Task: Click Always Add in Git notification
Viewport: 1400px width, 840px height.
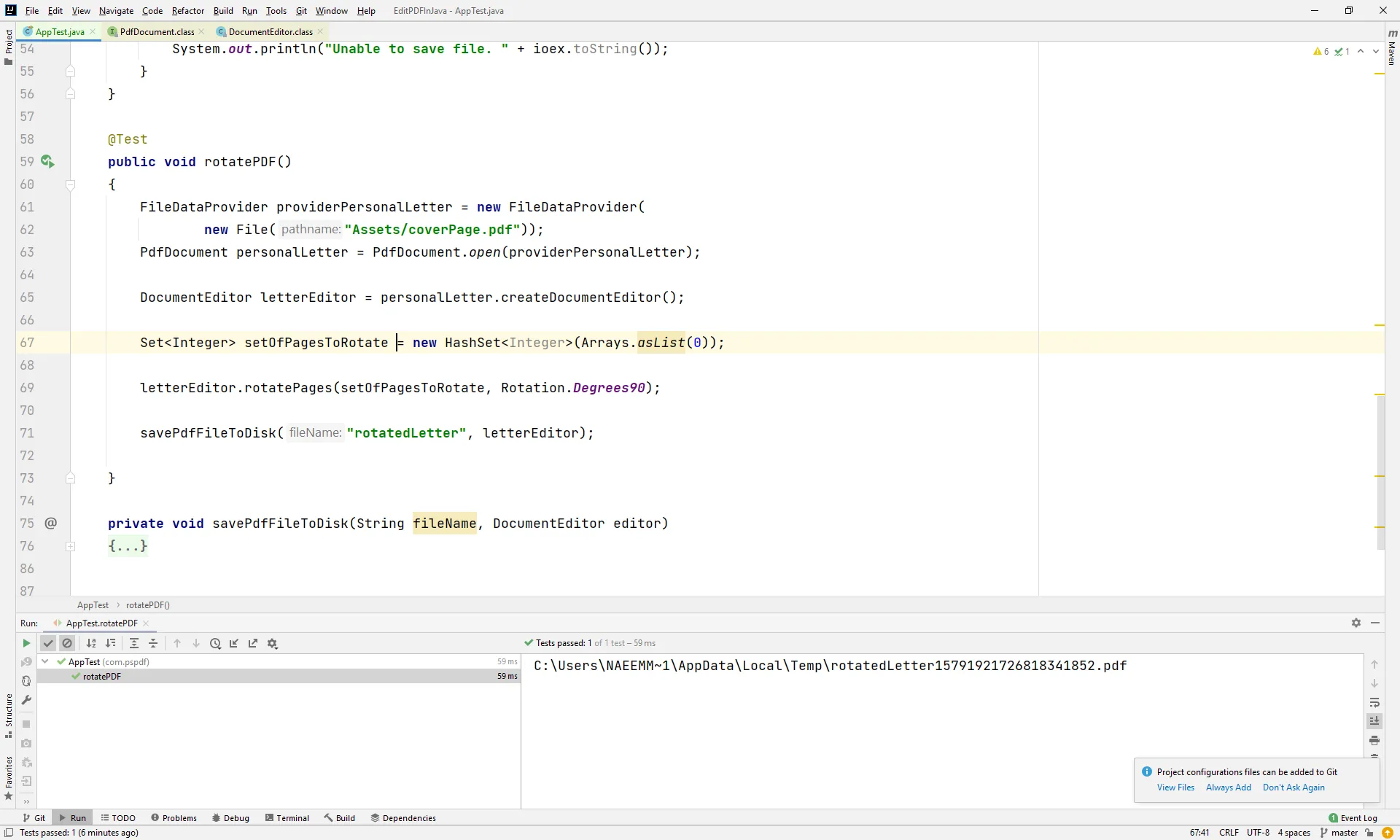Action: tap(1228, 787)
